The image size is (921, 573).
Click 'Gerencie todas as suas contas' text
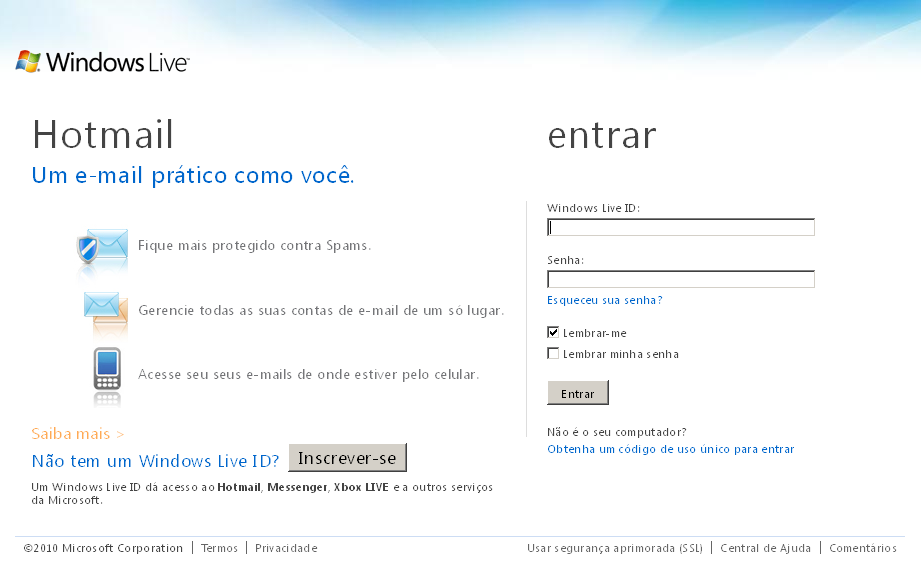pyautogui.click(x=321, y=310)
